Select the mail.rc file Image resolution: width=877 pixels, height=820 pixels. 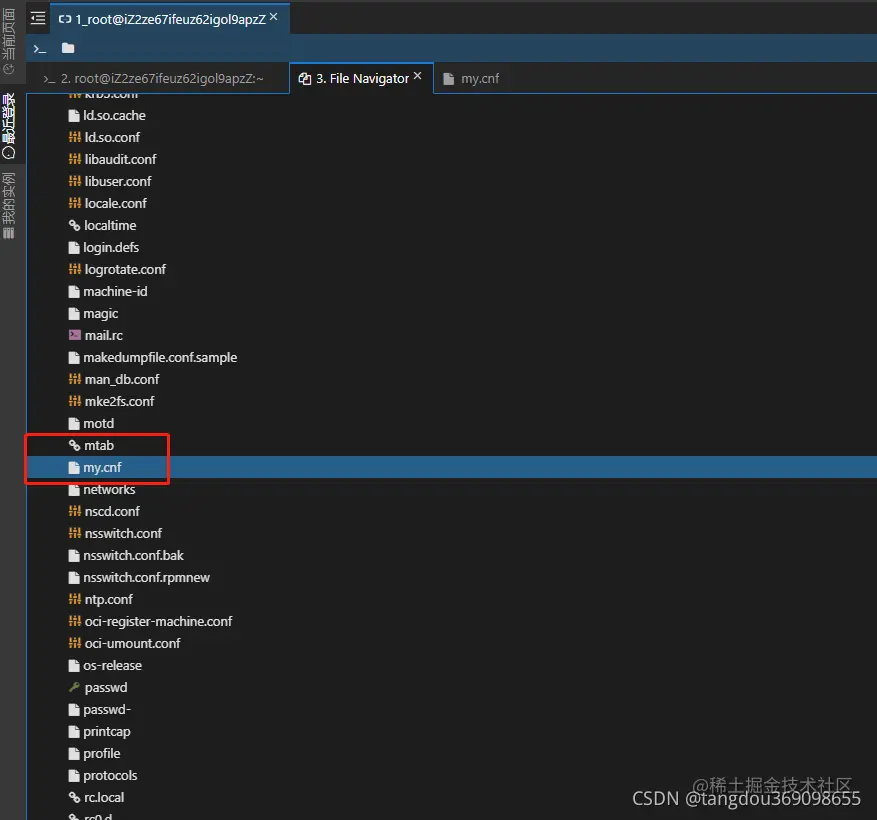103,336
